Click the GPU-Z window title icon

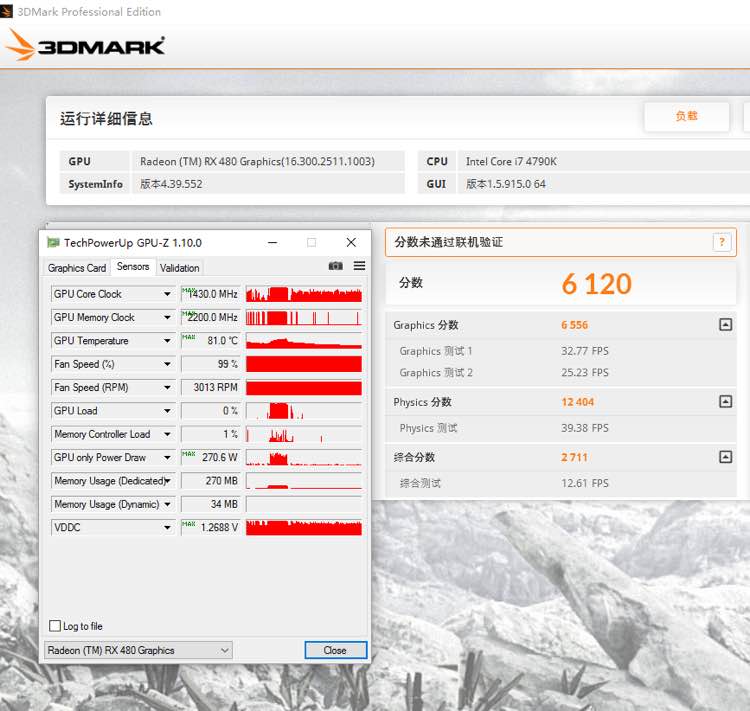pos(53,243)
